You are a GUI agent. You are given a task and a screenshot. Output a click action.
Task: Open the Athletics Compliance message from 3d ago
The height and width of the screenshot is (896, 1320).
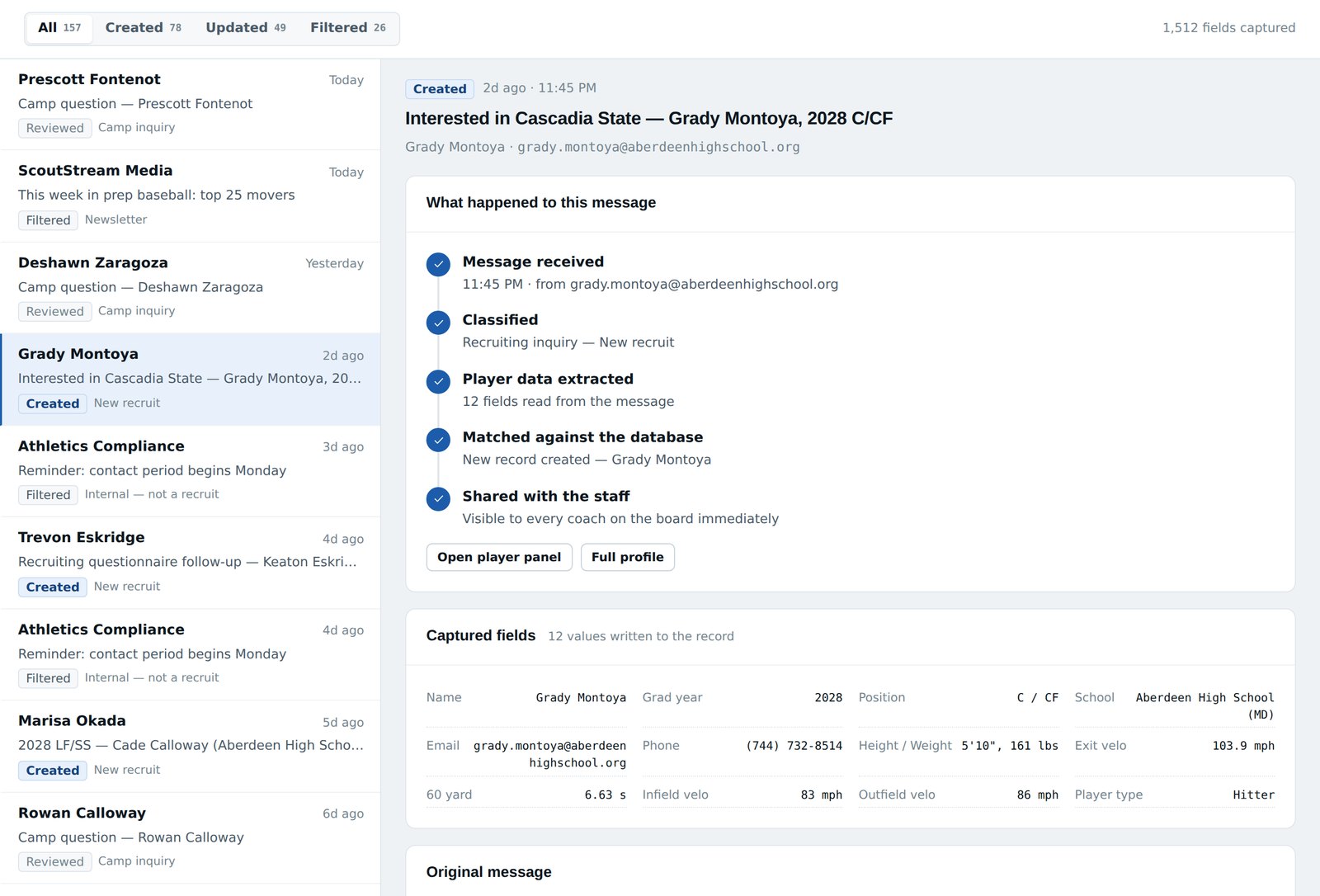[191, 471]
